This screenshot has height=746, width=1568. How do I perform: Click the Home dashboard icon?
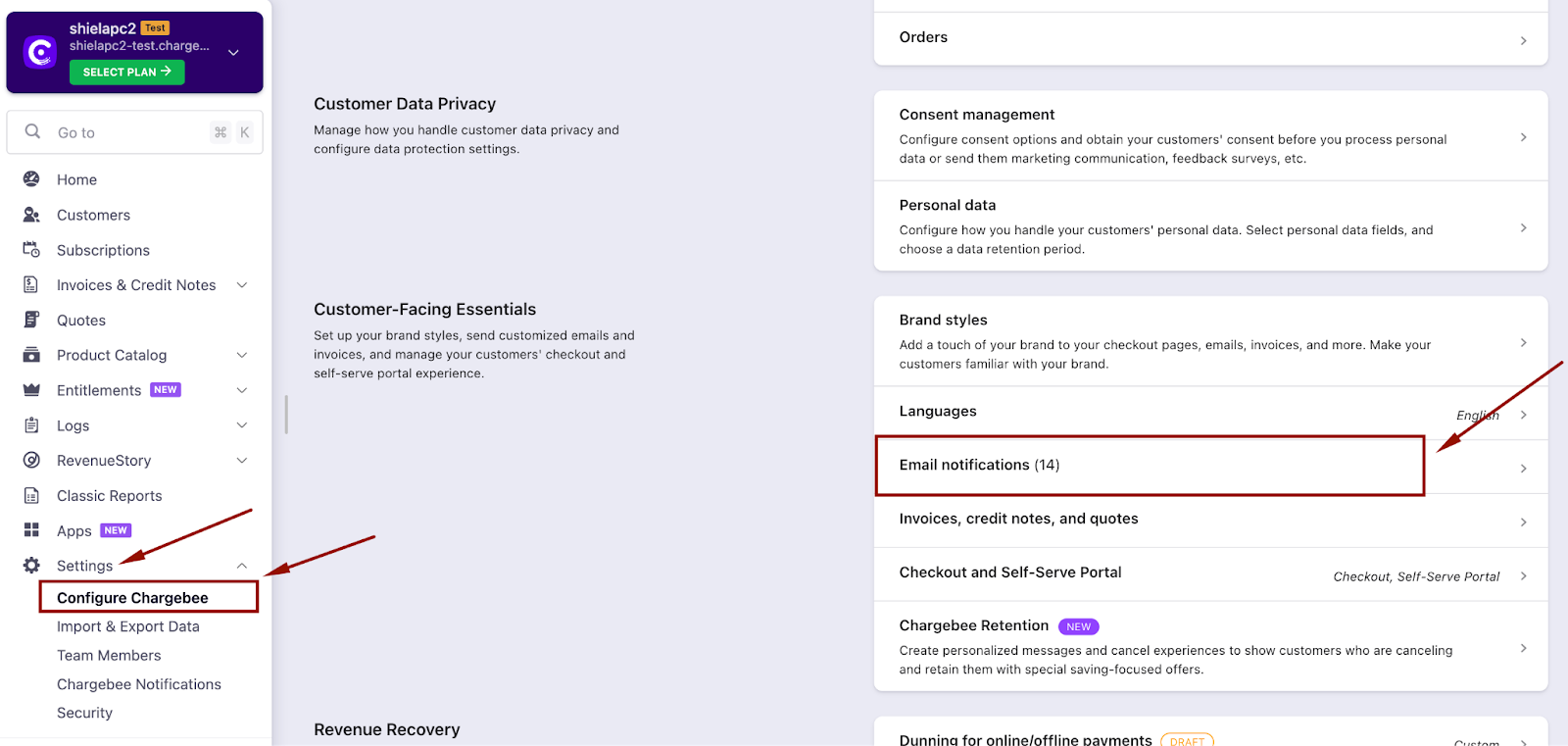[x=31, y=179]
